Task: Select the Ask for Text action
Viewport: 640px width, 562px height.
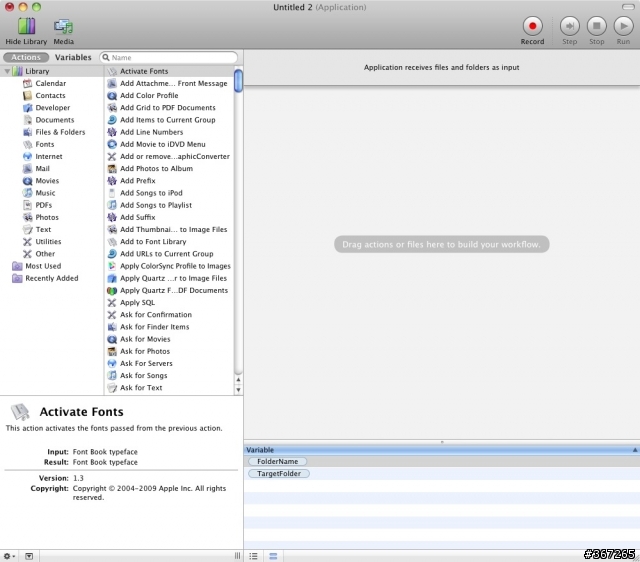Action: (169, 388)
